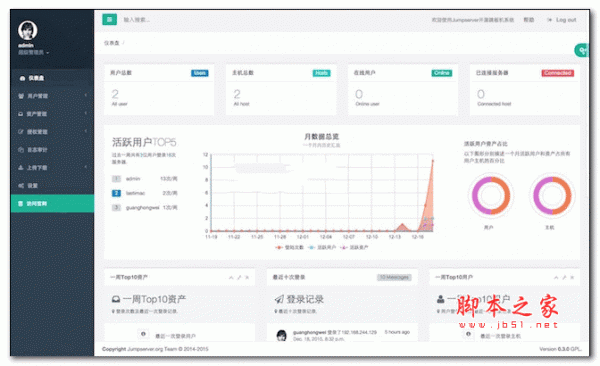600x366 pixels.
Task: Select the 仪表盘 dashboard sidebar item
Action: [52, 78]
